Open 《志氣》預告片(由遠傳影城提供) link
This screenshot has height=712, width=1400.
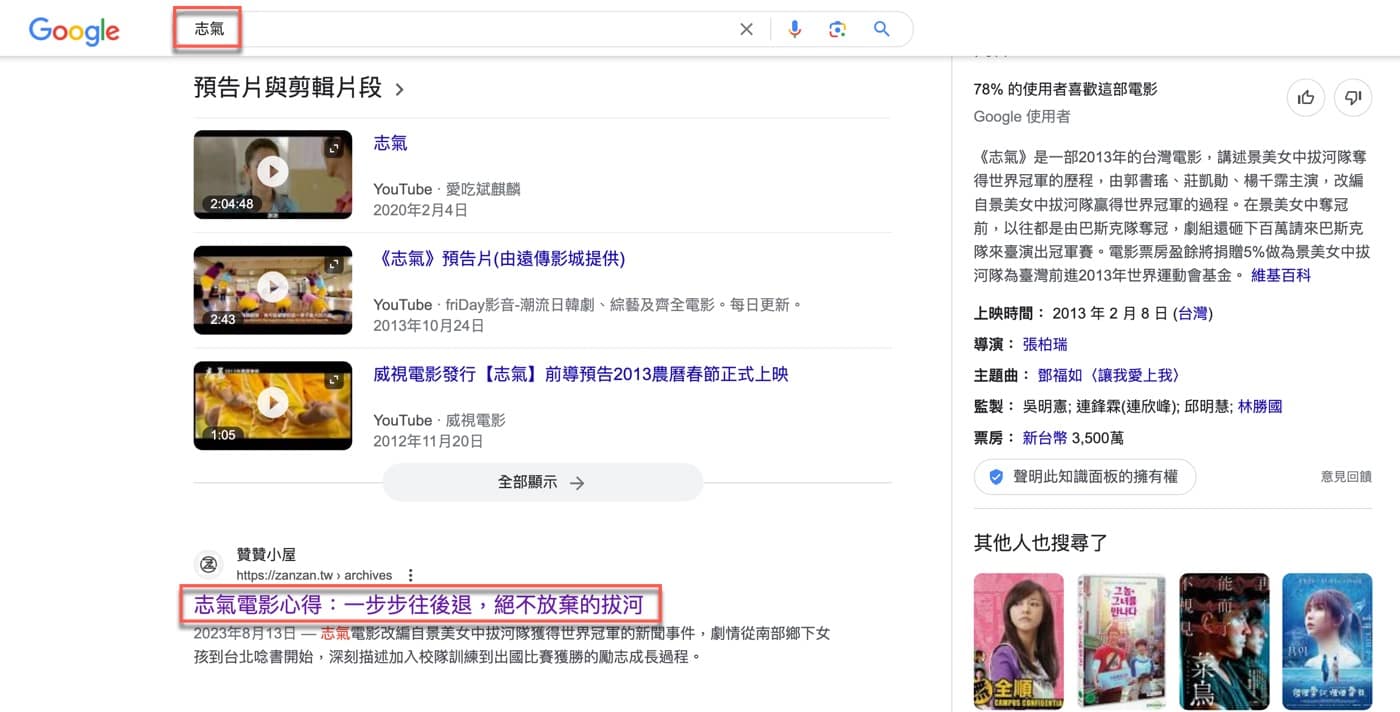[499, 259]
